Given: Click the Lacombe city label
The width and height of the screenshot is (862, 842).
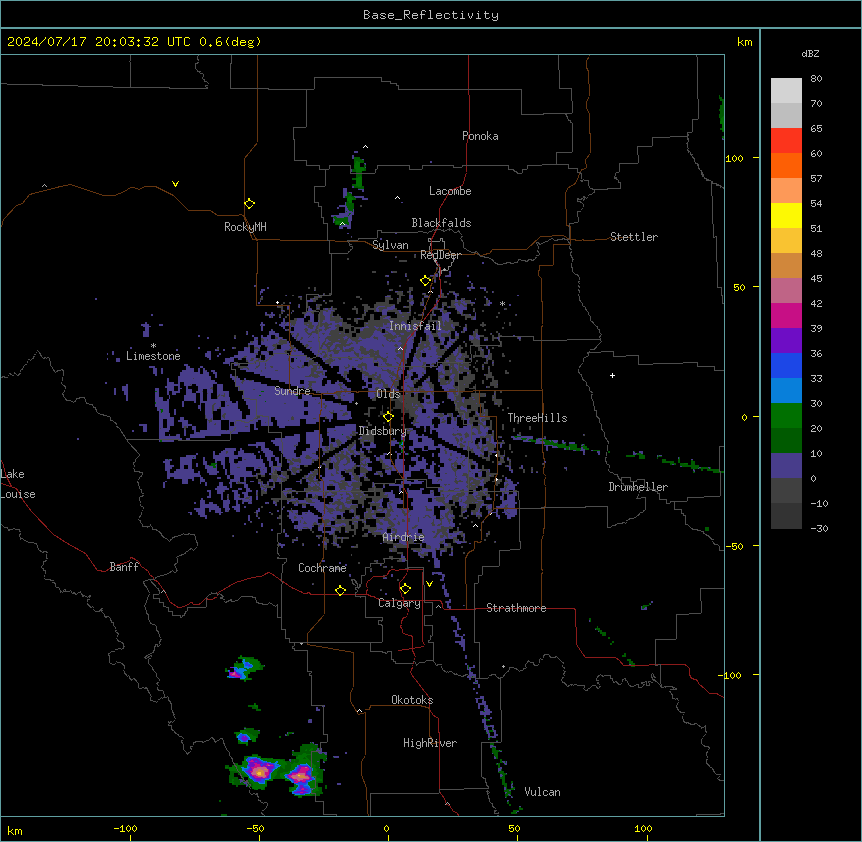Looking at the screenshot, I should click(450, 191).
